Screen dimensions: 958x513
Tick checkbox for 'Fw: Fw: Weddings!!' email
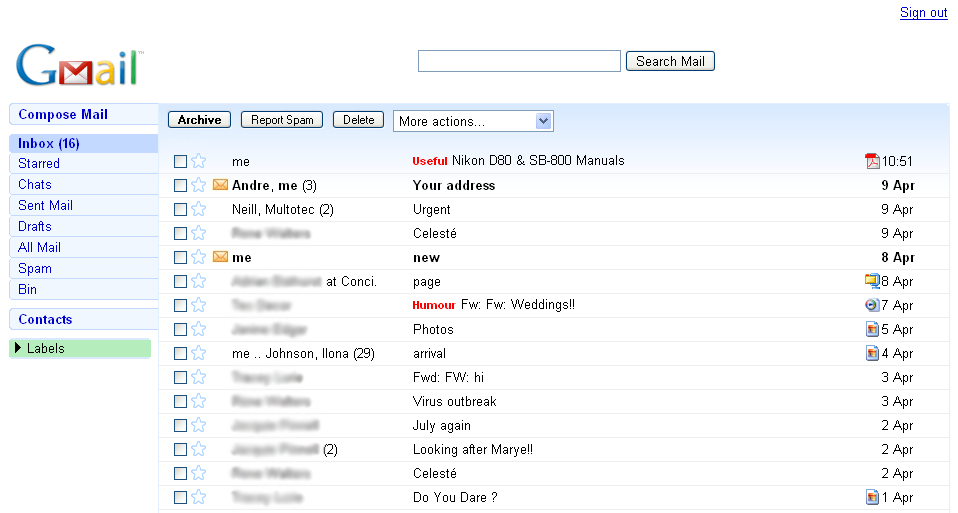[x=180, y=305]
